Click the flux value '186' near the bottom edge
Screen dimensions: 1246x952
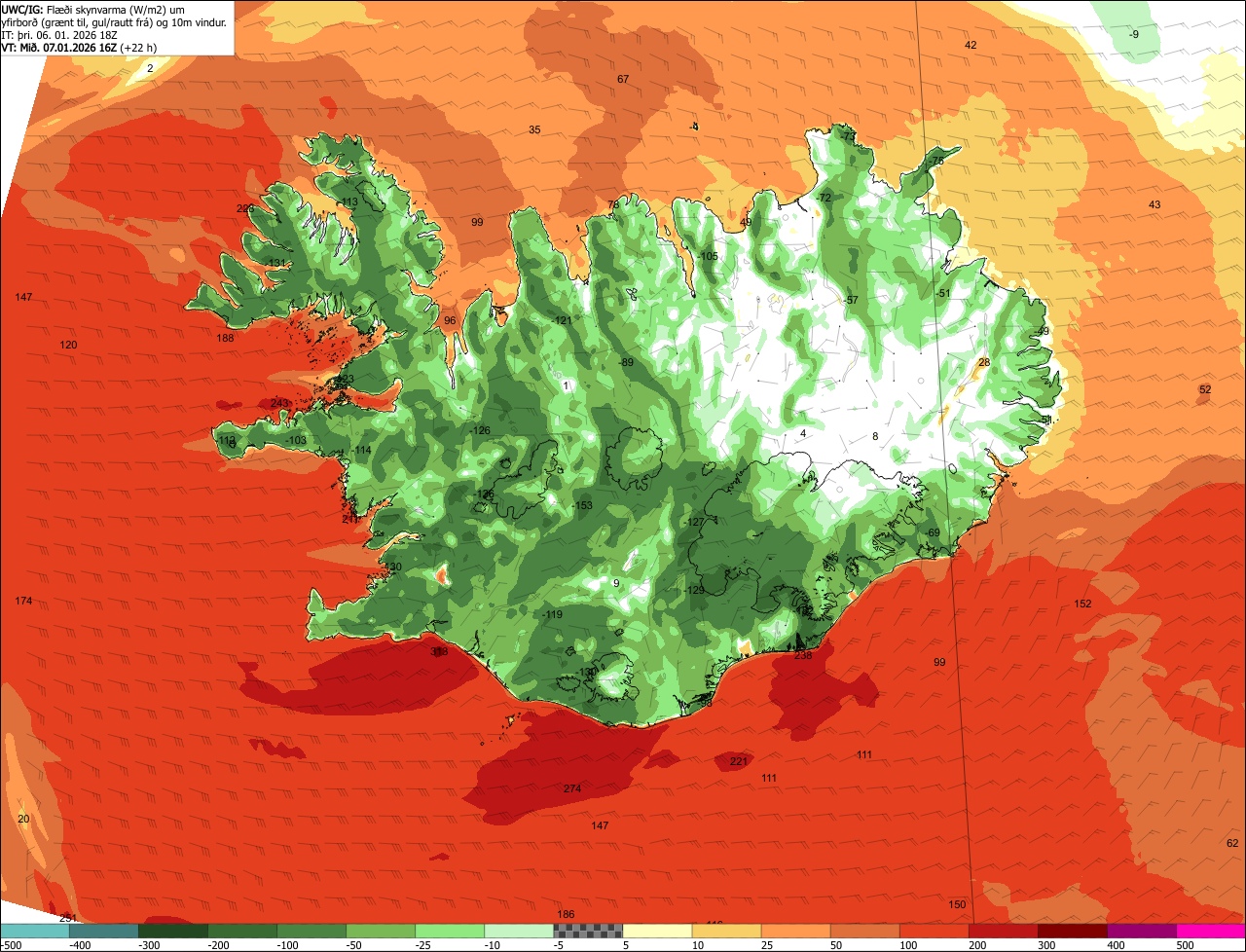point(566,914)
